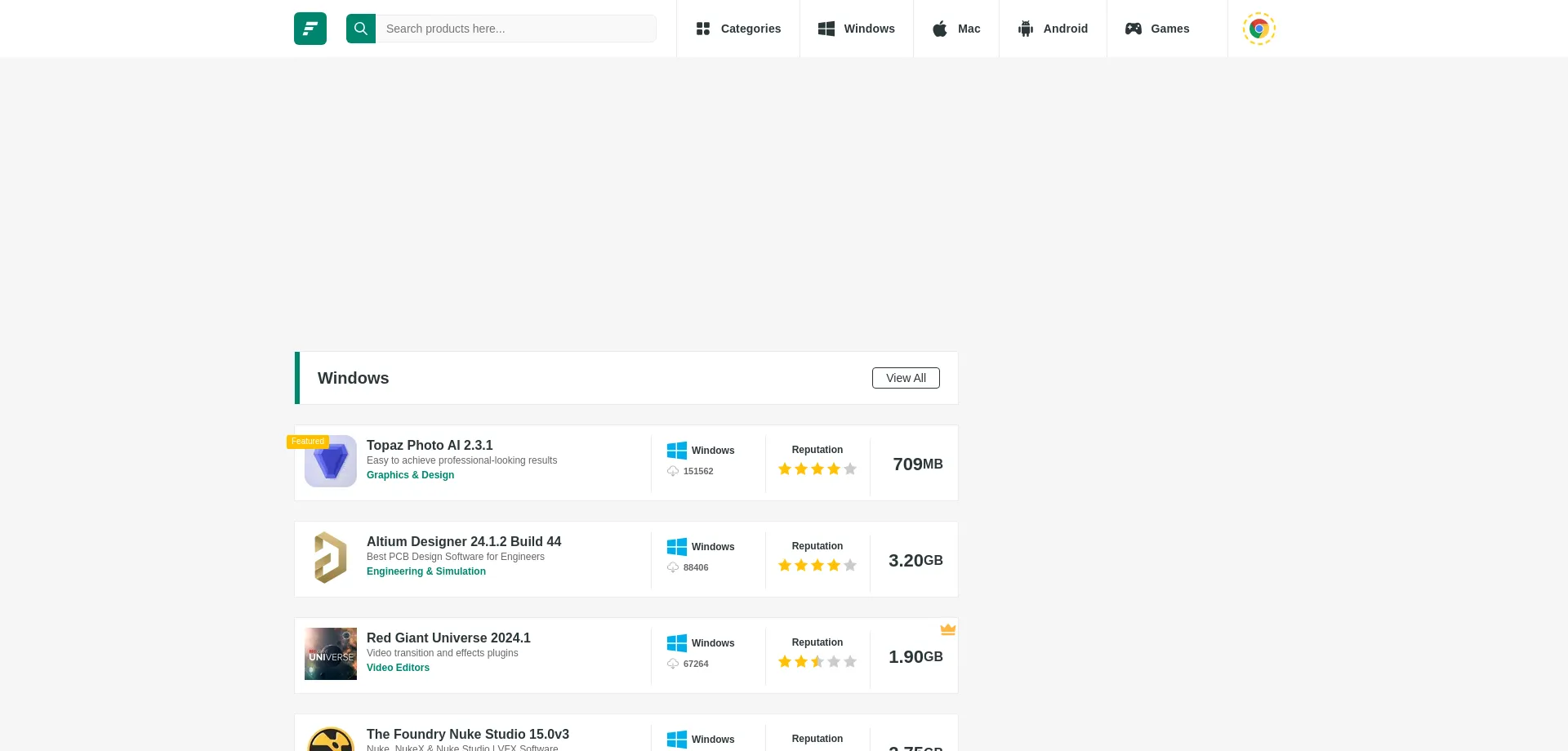Screen dimensions: 1568x751
Task: Open the Engineering & Simulation category link
Action: click(426, 571)
